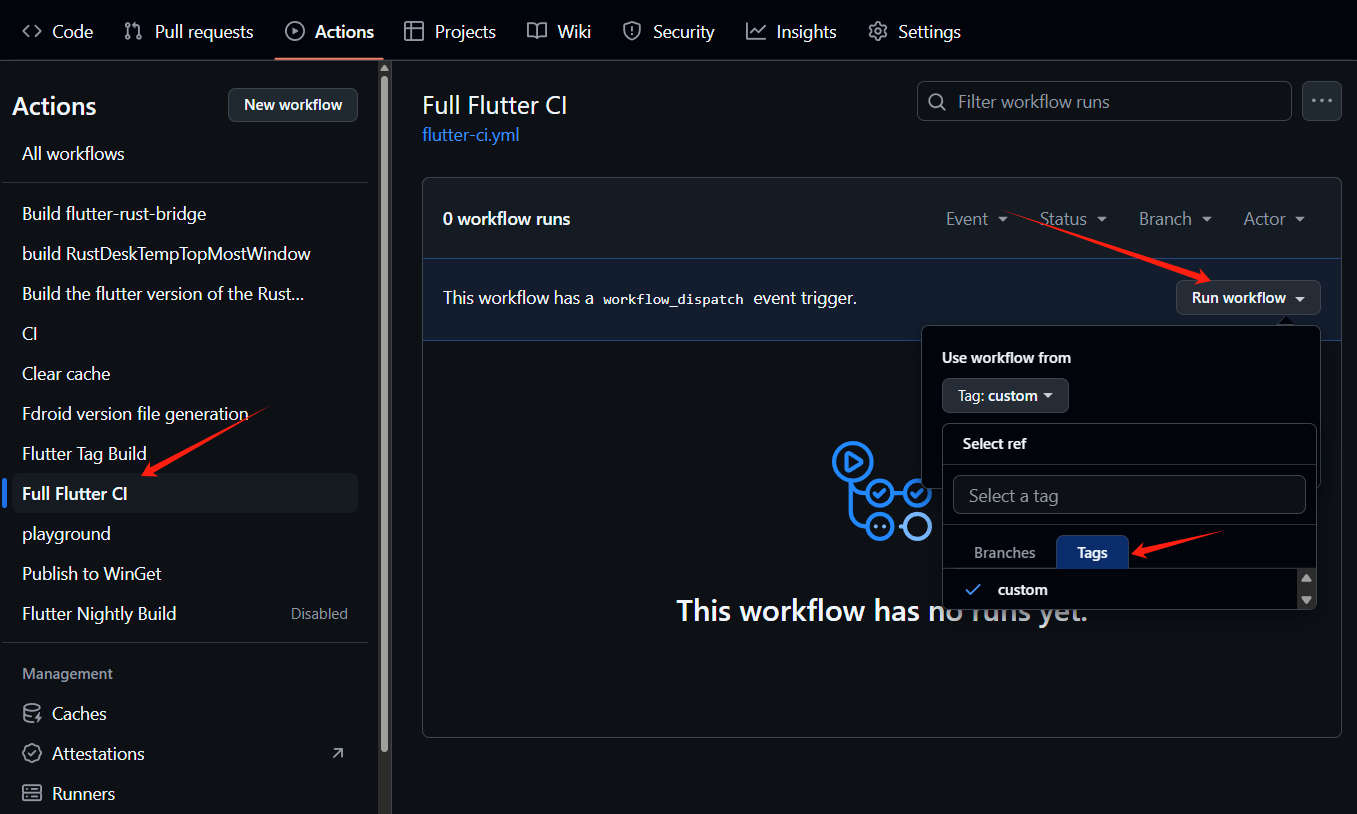Click the Actions play-circle icon
The height and width of the screenshot is (814, 1357).
tap(295, 32)
